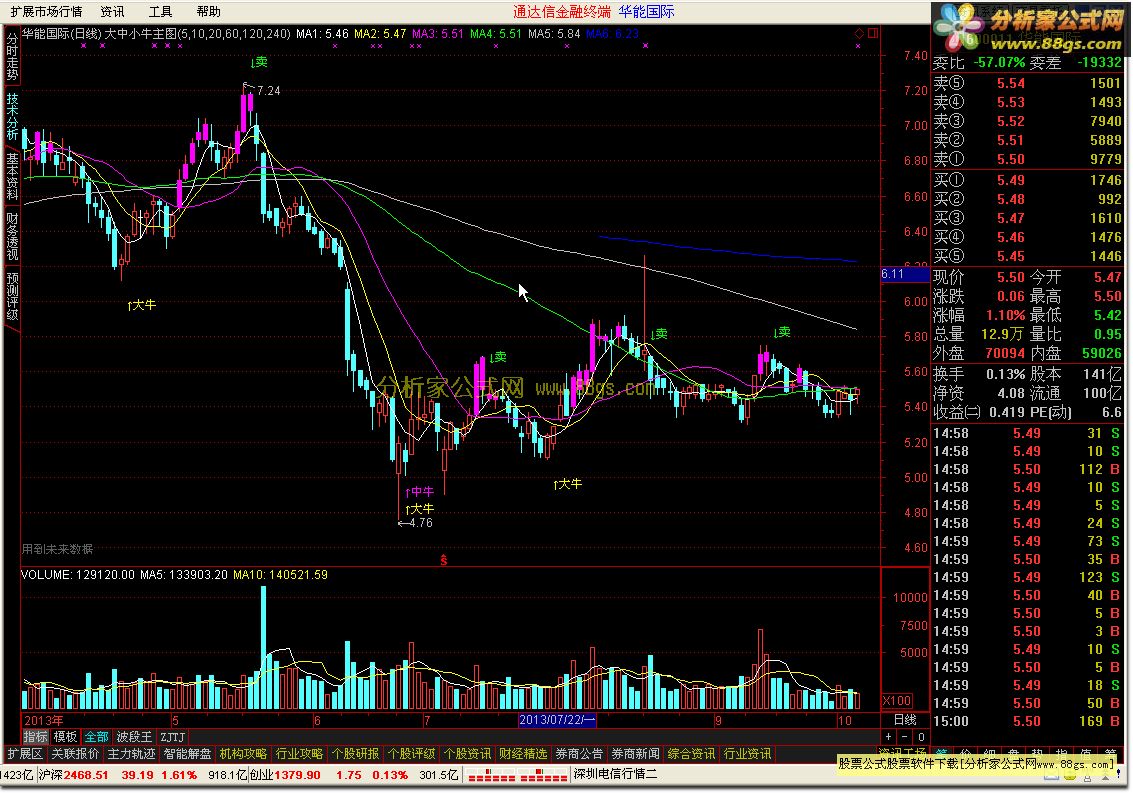Click the X100 volume scale label
Viewport: 1133px width, 793px height.
(897, 700)
